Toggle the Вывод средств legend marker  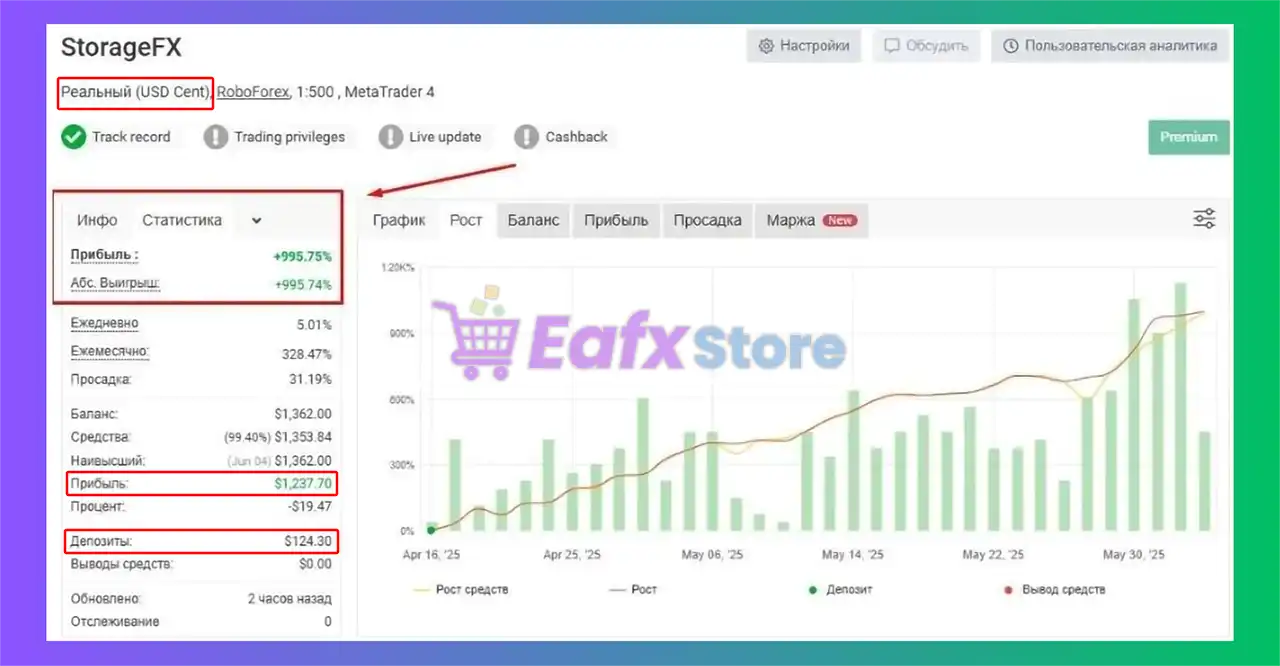pyautogui.click(x=1054, y=589)
